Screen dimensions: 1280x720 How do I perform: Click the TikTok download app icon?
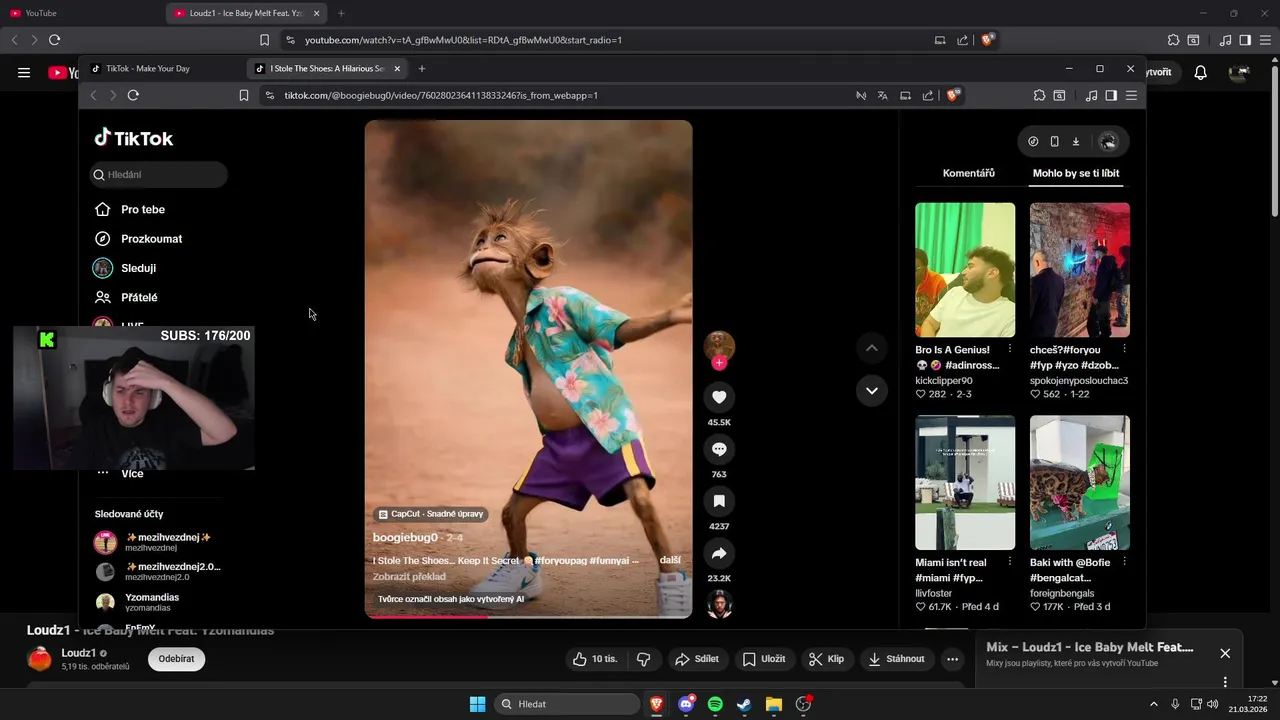coord(1076,142)
